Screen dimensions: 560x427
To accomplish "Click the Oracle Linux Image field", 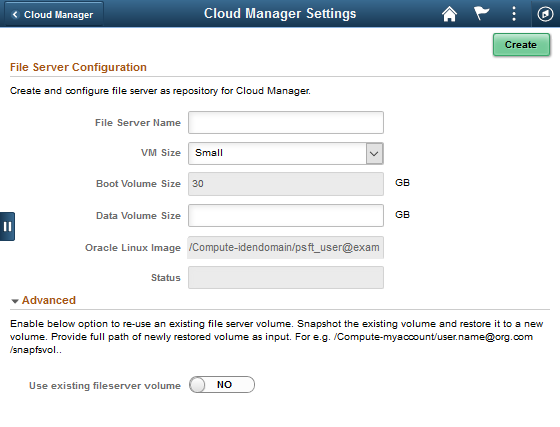I will [x=286, y=247].
